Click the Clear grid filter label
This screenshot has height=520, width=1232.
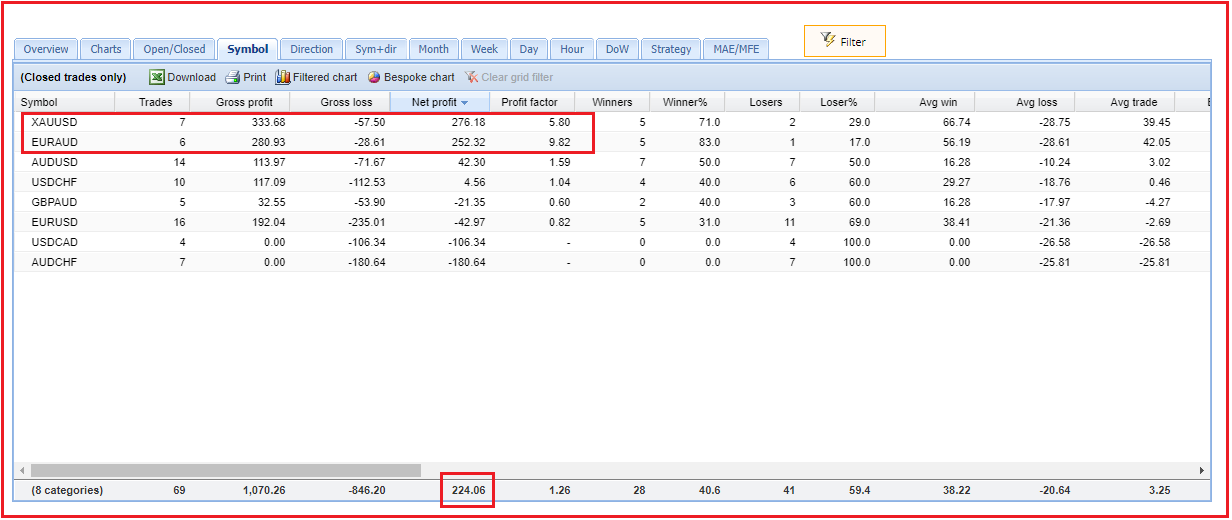tap(517, 77)
